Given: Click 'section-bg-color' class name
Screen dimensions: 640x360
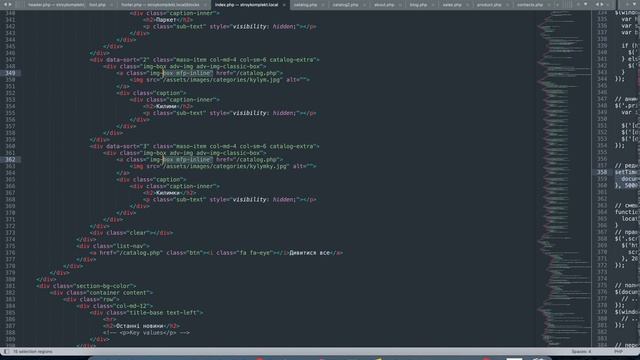Looking at the screenshot, I should pyautogui.click(x=104, y=286).
